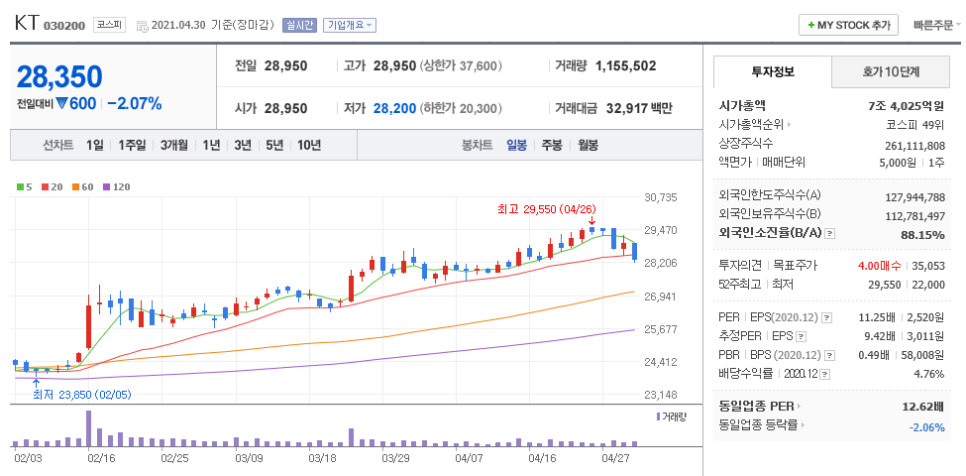The image size is (966, 476).
Task: Click the -2.07% change value
Action: (134, 103)
